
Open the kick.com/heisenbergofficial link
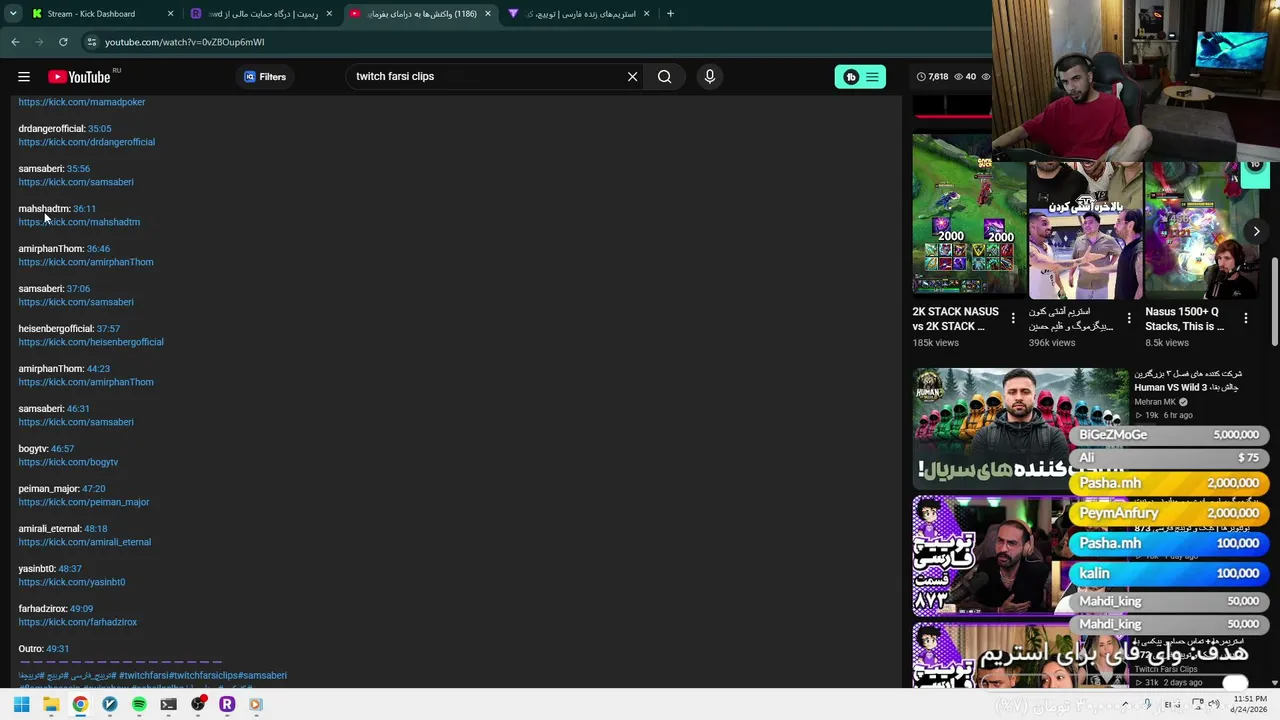91,342
